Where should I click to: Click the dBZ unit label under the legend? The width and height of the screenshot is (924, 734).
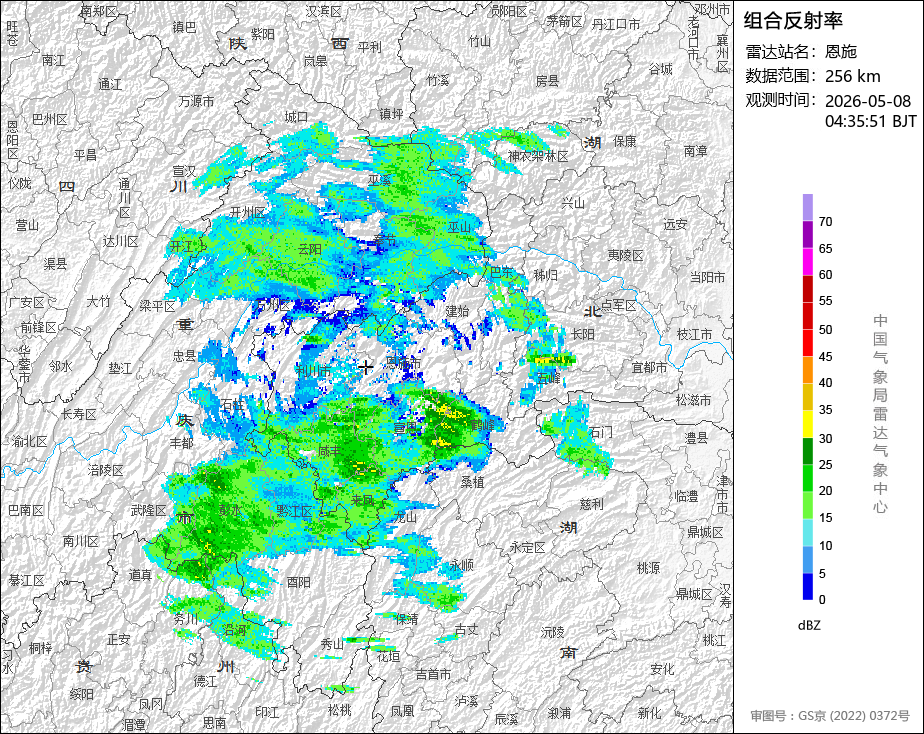tap(808, 626)
